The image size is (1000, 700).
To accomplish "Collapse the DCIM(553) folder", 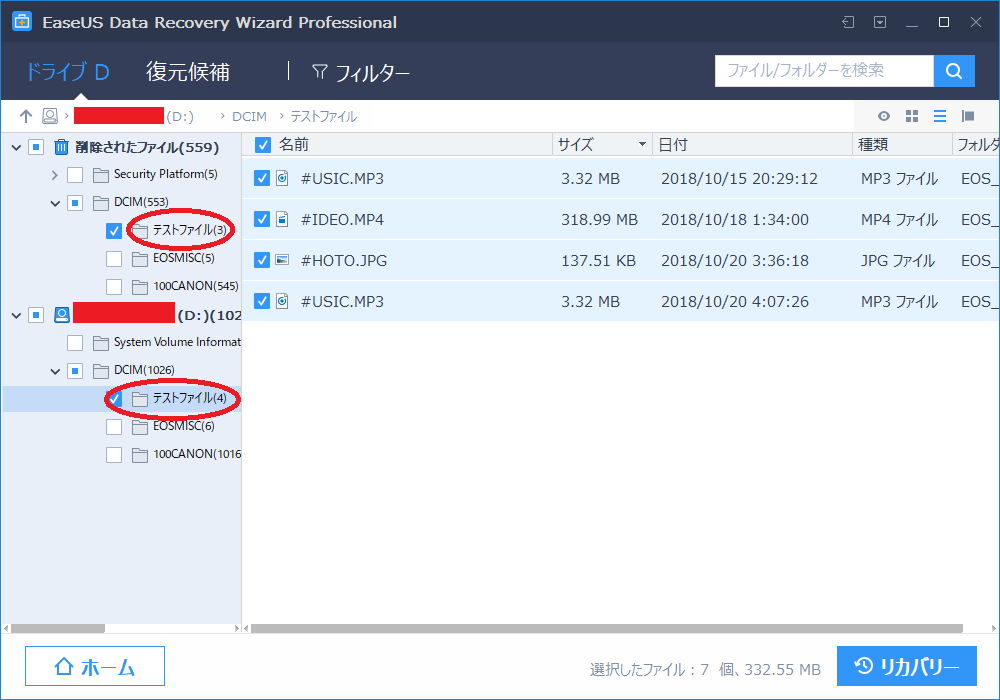I will pyautogui.click(x=55, y=203).
